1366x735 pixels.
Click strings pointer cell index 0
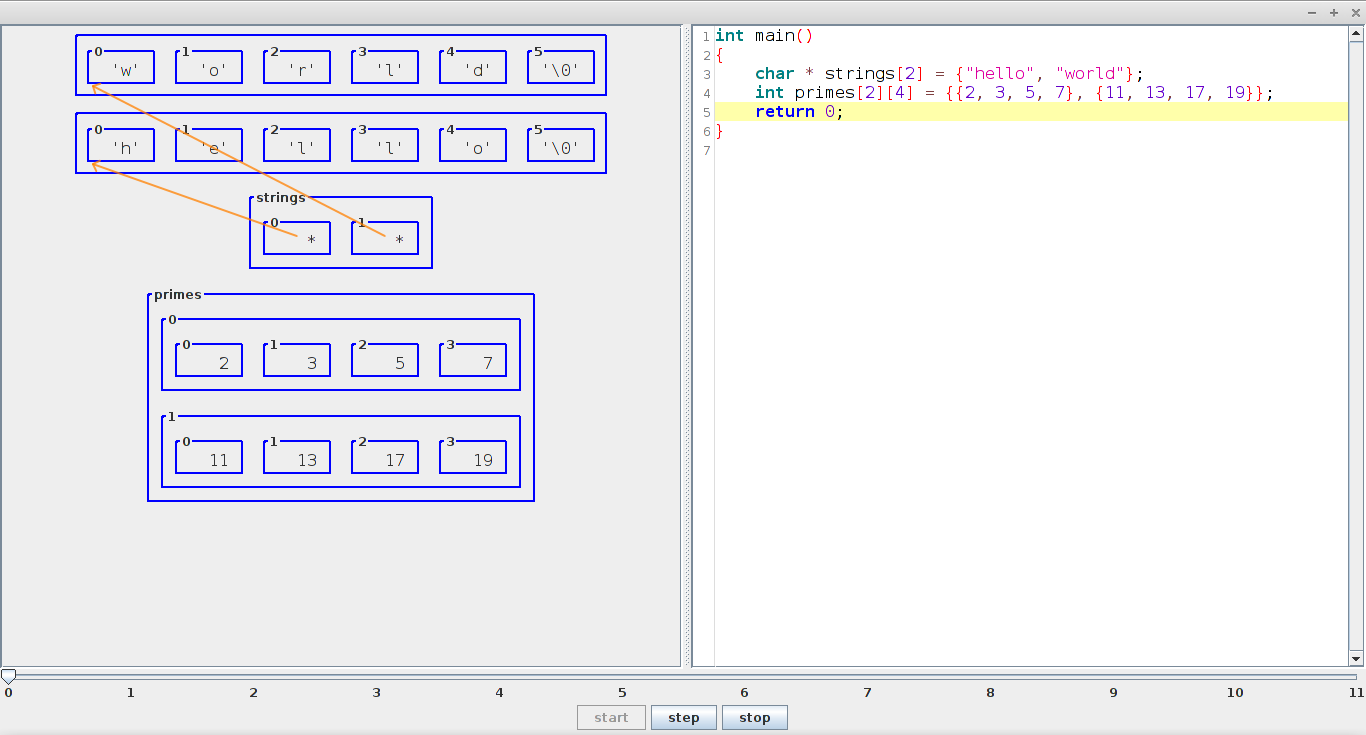tap(297, 238)
